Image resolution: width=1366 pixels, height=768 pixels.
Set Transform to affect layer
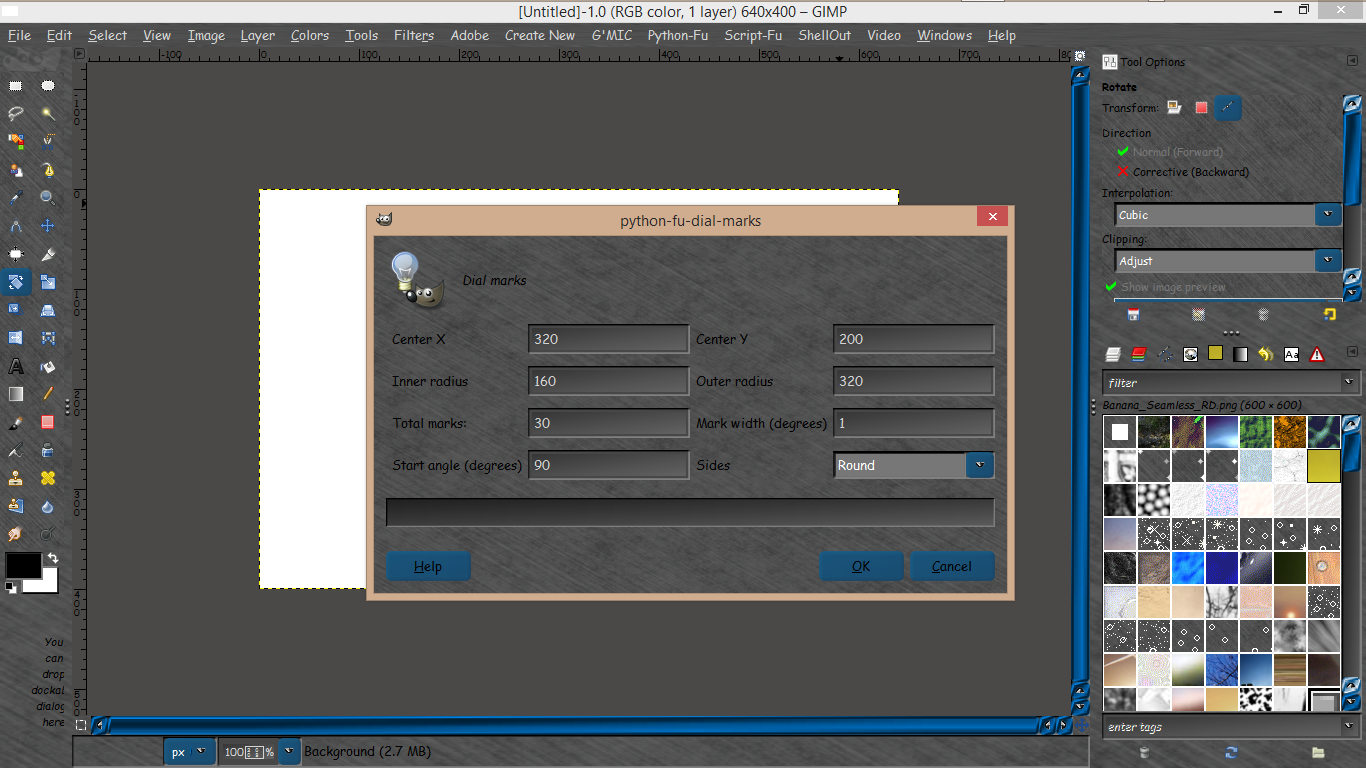[1174, 108]
